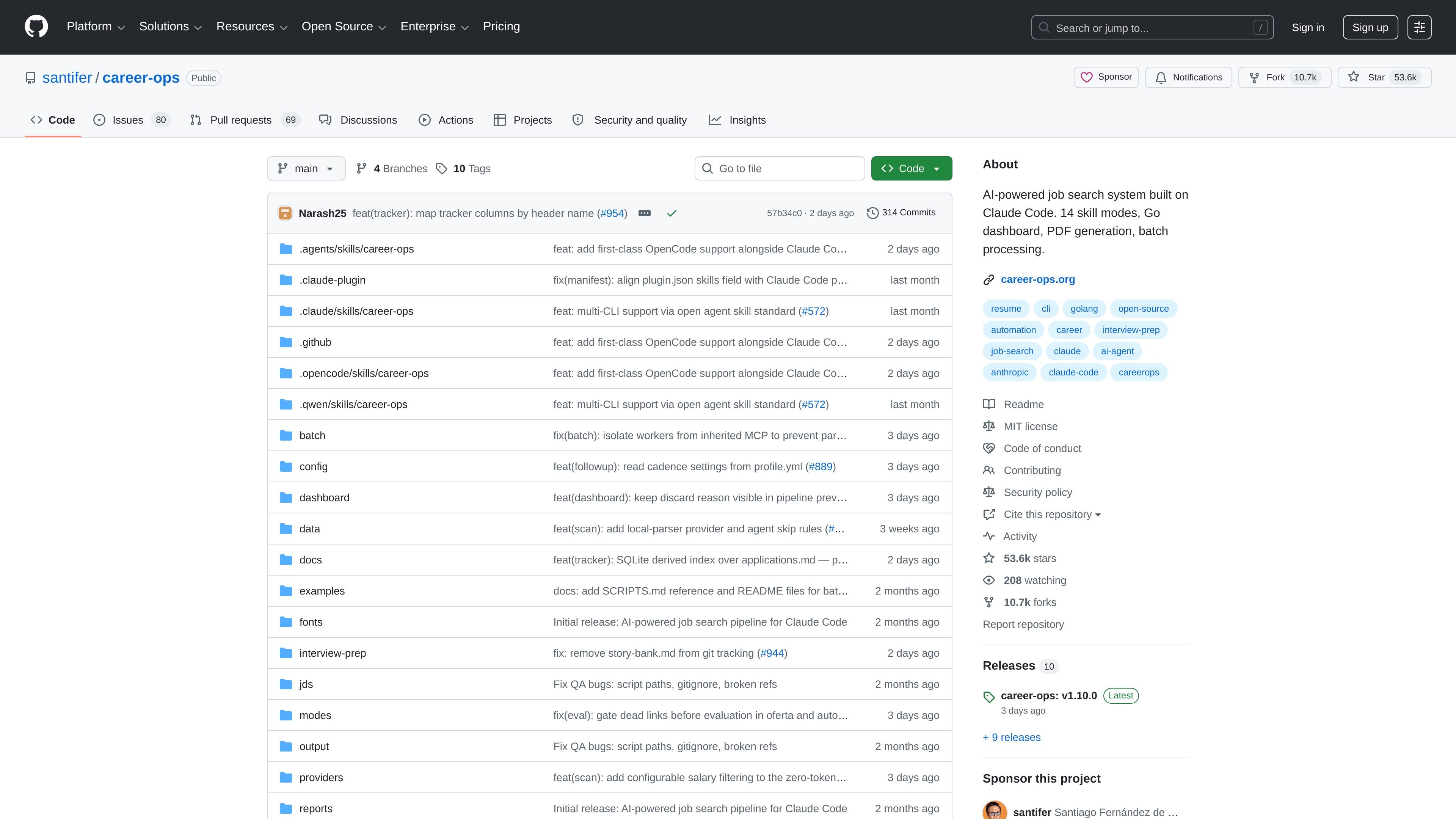
Task: Click the folder icon next to dashboard
Action: tap(286, 497)
